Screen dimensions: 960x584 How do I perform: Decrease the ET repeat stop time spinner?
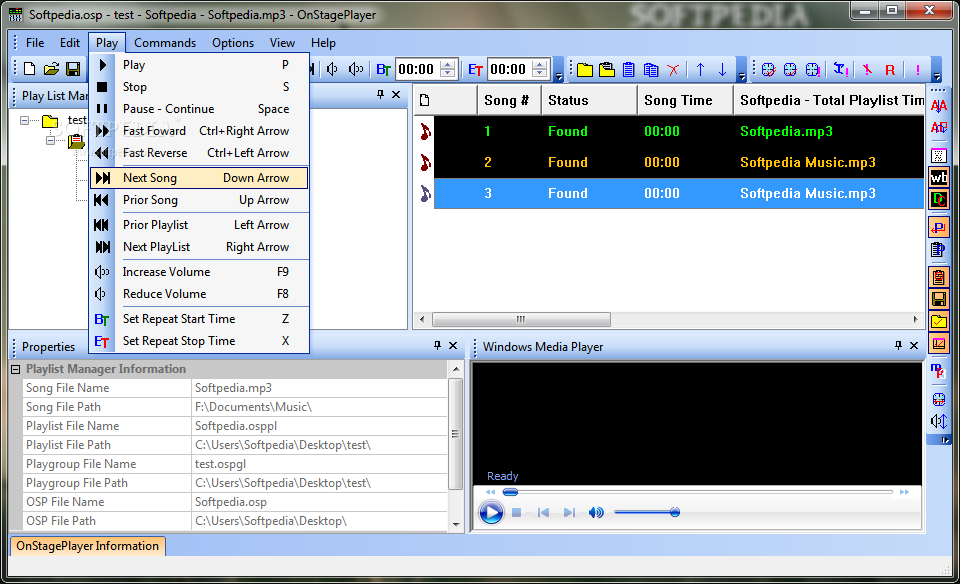pyautogui.click(x=540, y=73)
